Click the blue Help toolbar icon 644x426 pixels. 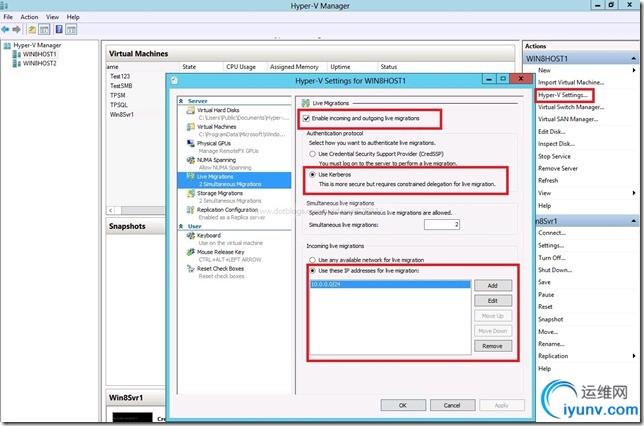pyautogui.click(x=59, y=30)
